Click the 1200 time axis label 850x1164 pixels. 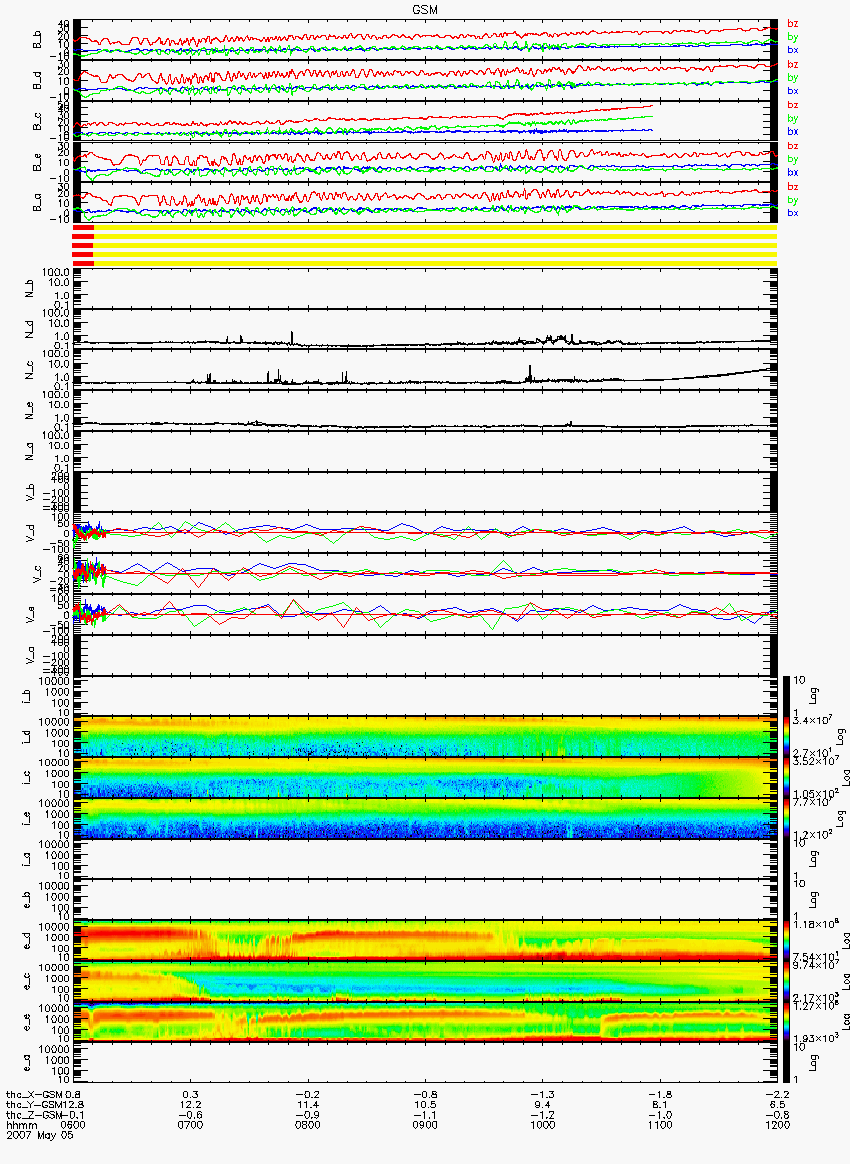777,1125
